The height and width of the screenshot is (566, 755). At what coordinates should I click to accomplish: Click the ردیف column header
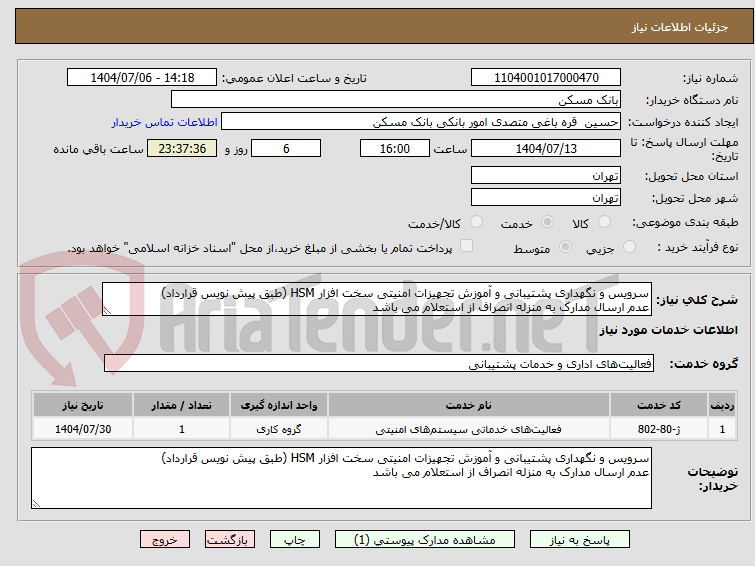[722, 405]
